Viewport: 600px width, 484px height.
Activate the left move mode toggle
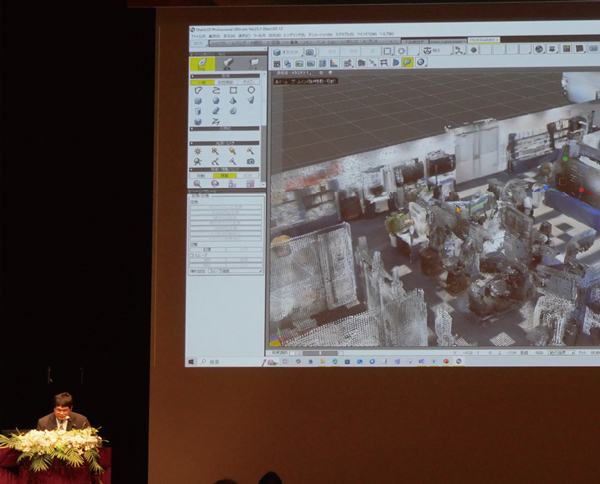201,176
